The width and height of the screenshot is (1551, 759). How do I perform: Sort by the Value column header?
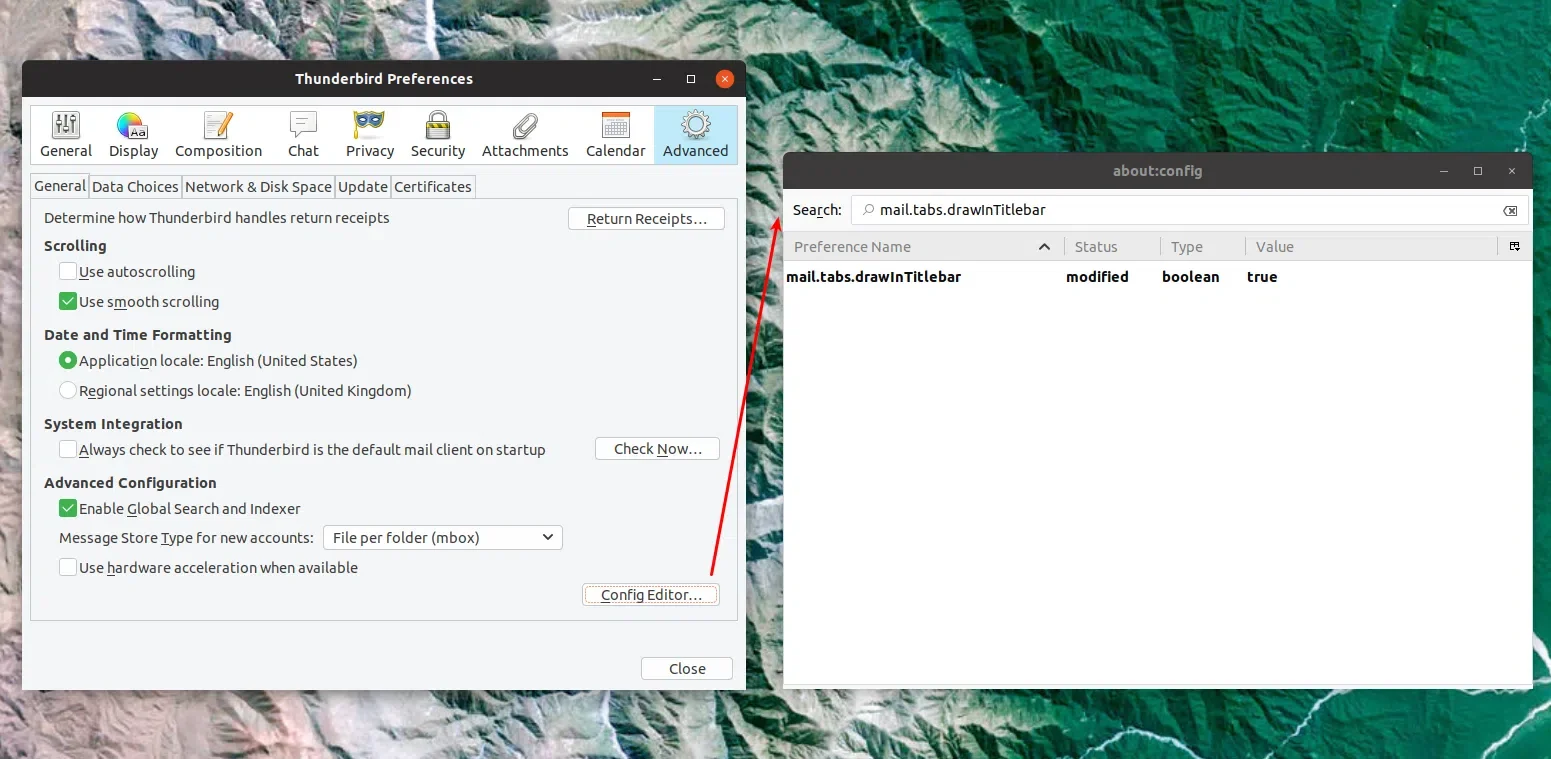pyautogui.click(x=1371, y=247)
